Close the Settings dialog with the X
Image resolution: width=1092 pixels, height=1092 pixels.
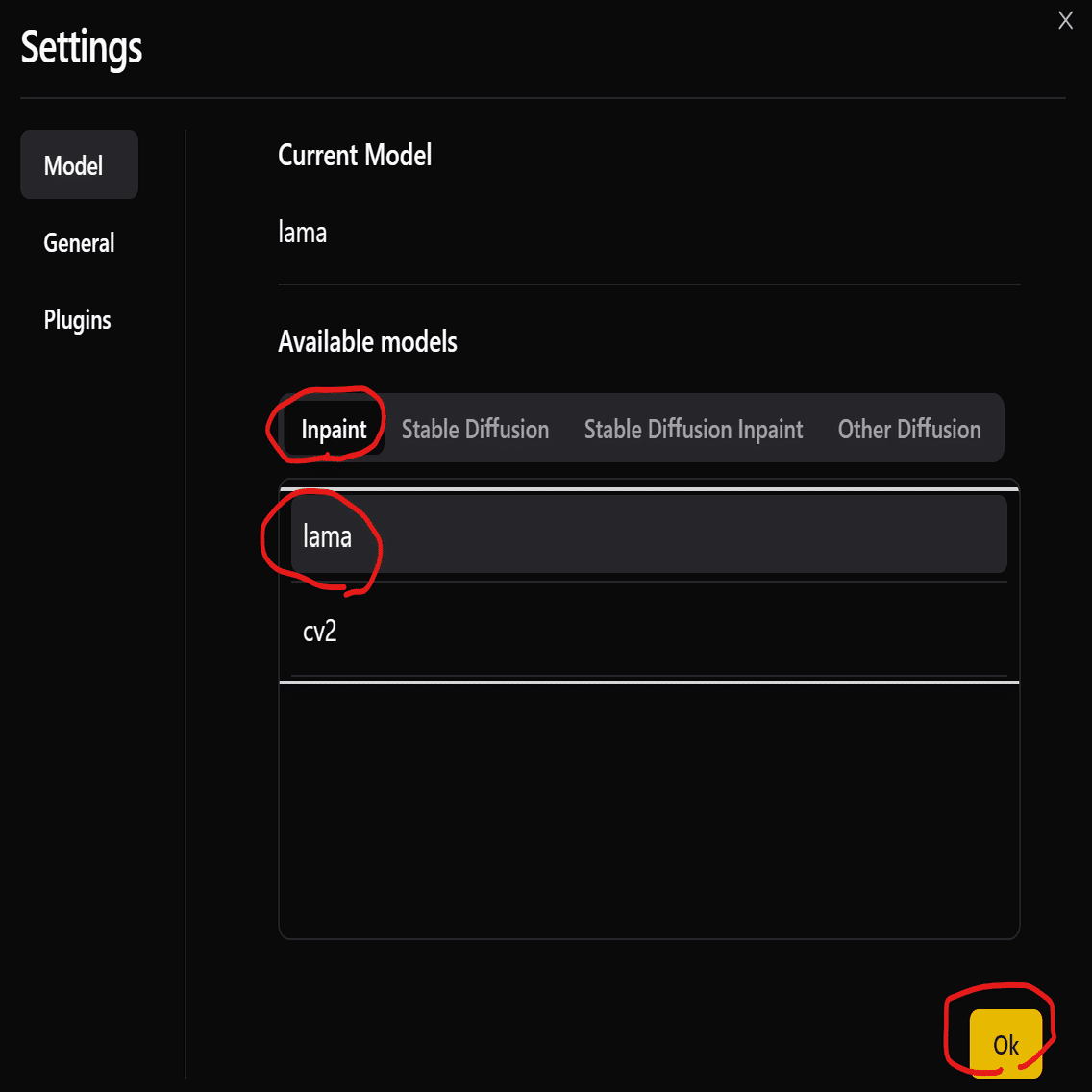(1065, 21)
